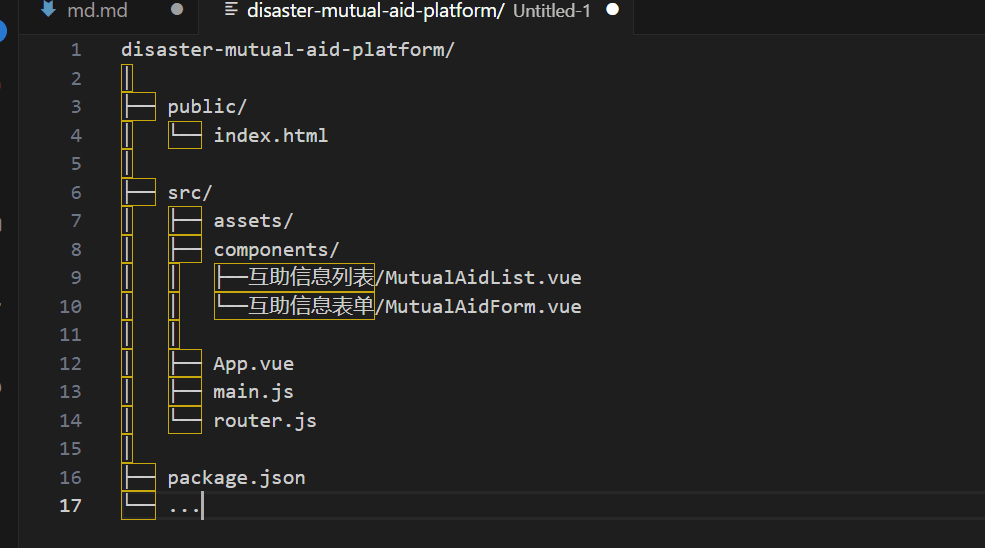The image size is (985, 548).
Task: Click the unsaved dot on md.md tab
Action: tap(177, 11)
